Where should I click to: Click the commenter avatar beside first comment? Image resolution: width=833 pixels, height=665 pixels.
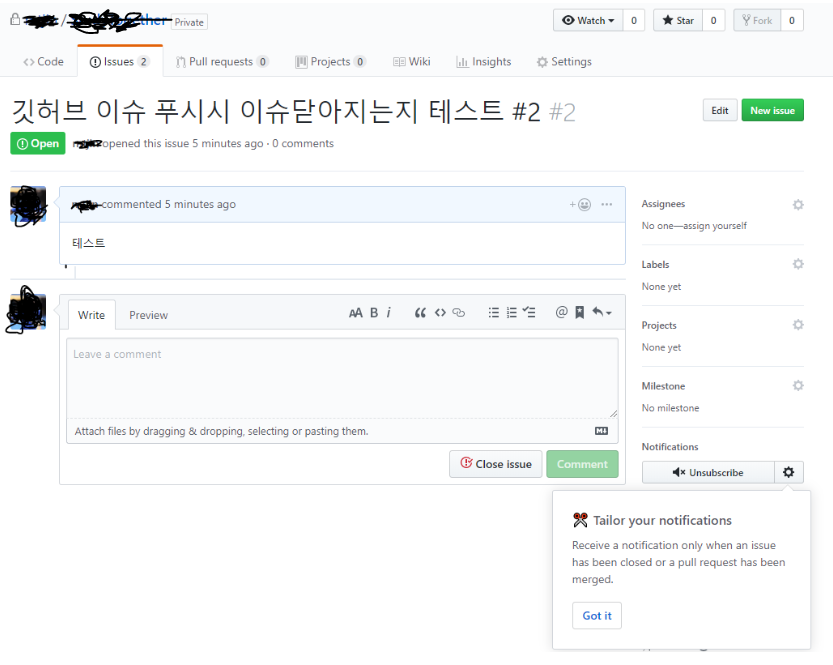tap(28, 204)
